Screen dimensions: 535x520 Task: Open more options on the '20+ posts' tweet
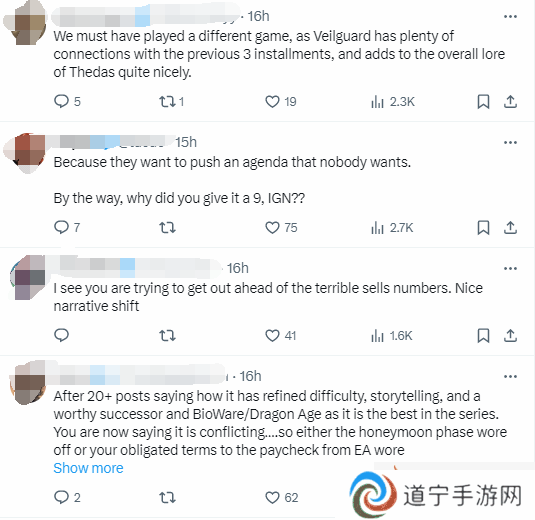510,376
